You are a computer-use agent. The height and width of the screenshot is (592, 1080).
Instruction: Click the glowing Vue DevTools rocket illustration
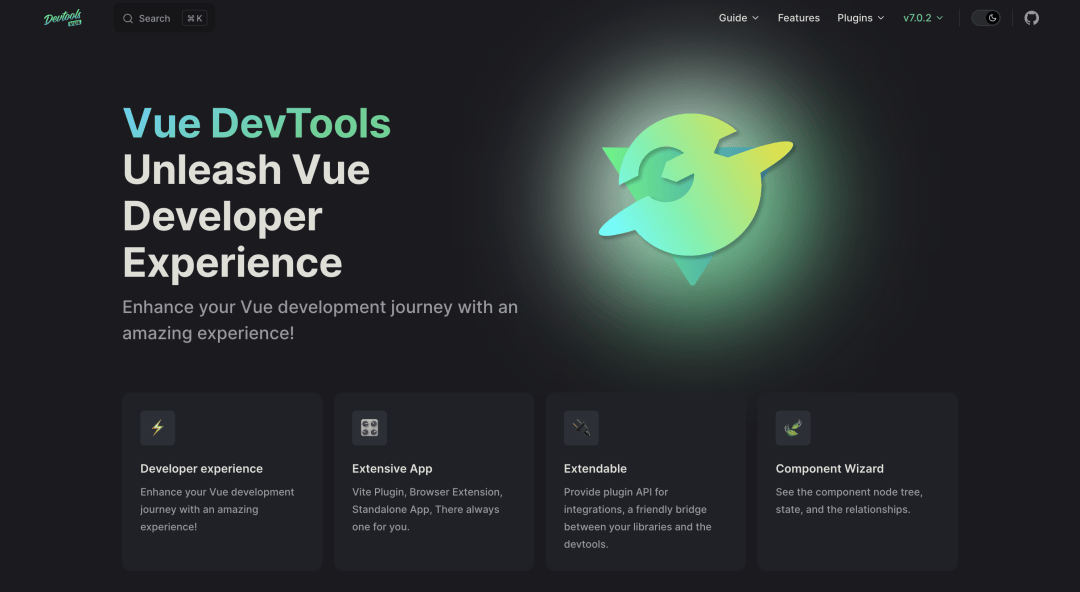[x=695, y=197]
